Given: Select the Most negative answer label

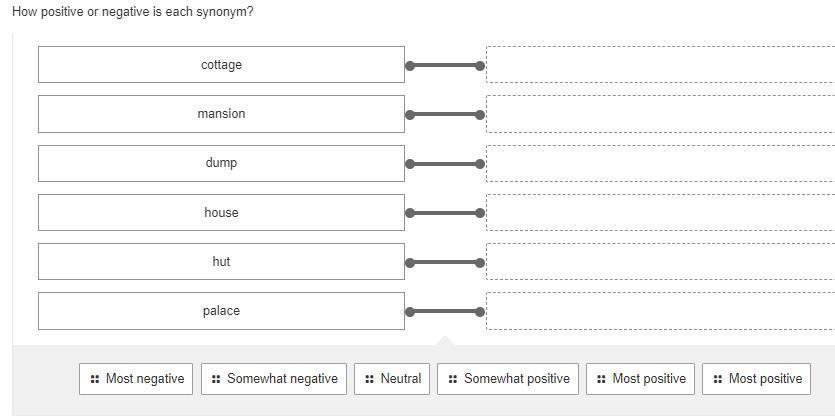Looking at the screenshot, I should (145, 379).
